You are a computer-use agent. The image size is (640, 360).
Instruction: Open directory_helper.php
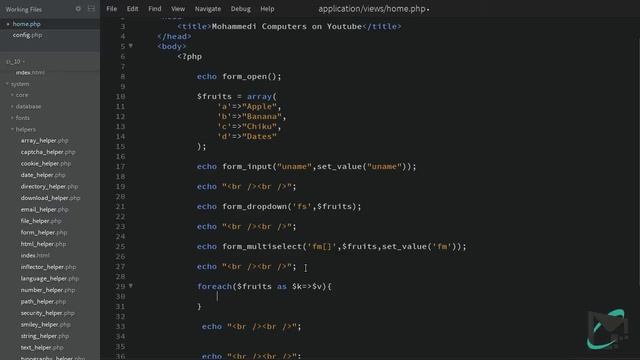[49, 186]
